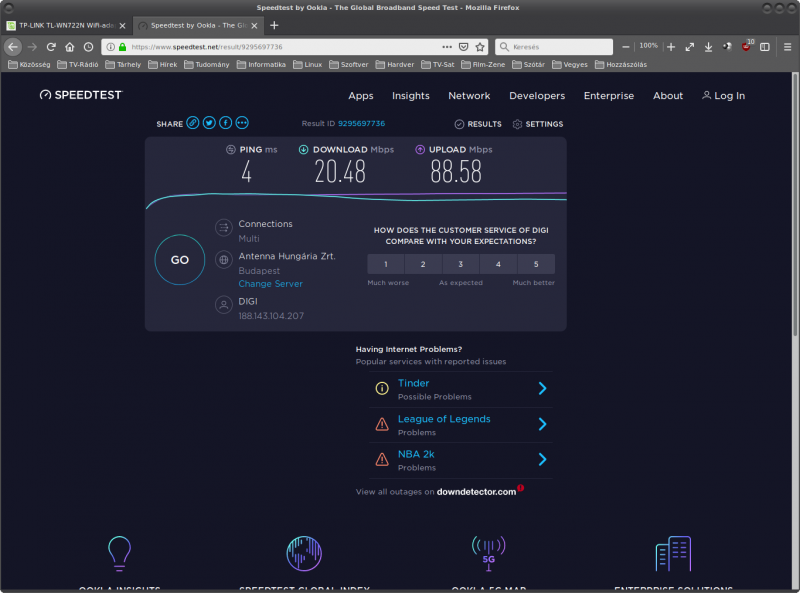Reload the current page

coord(51,47)
